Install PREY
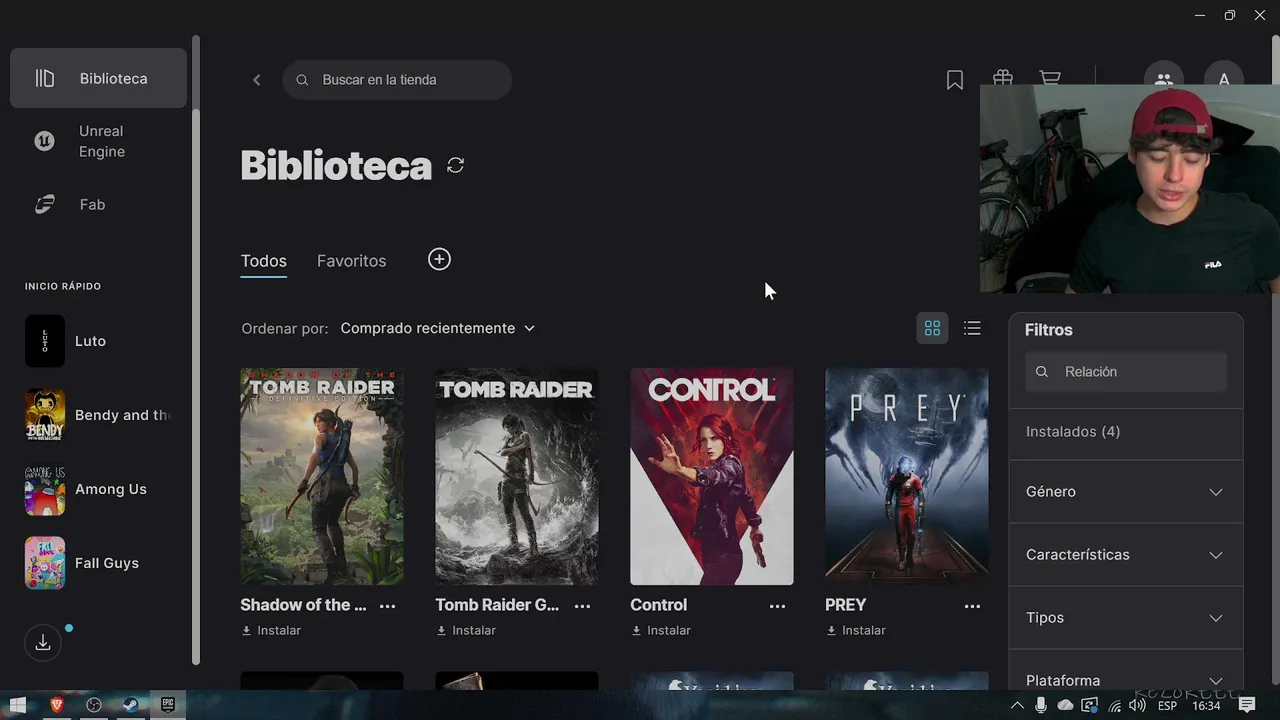The height and width of the screenshot is (720, 1280). pos(856,631)
